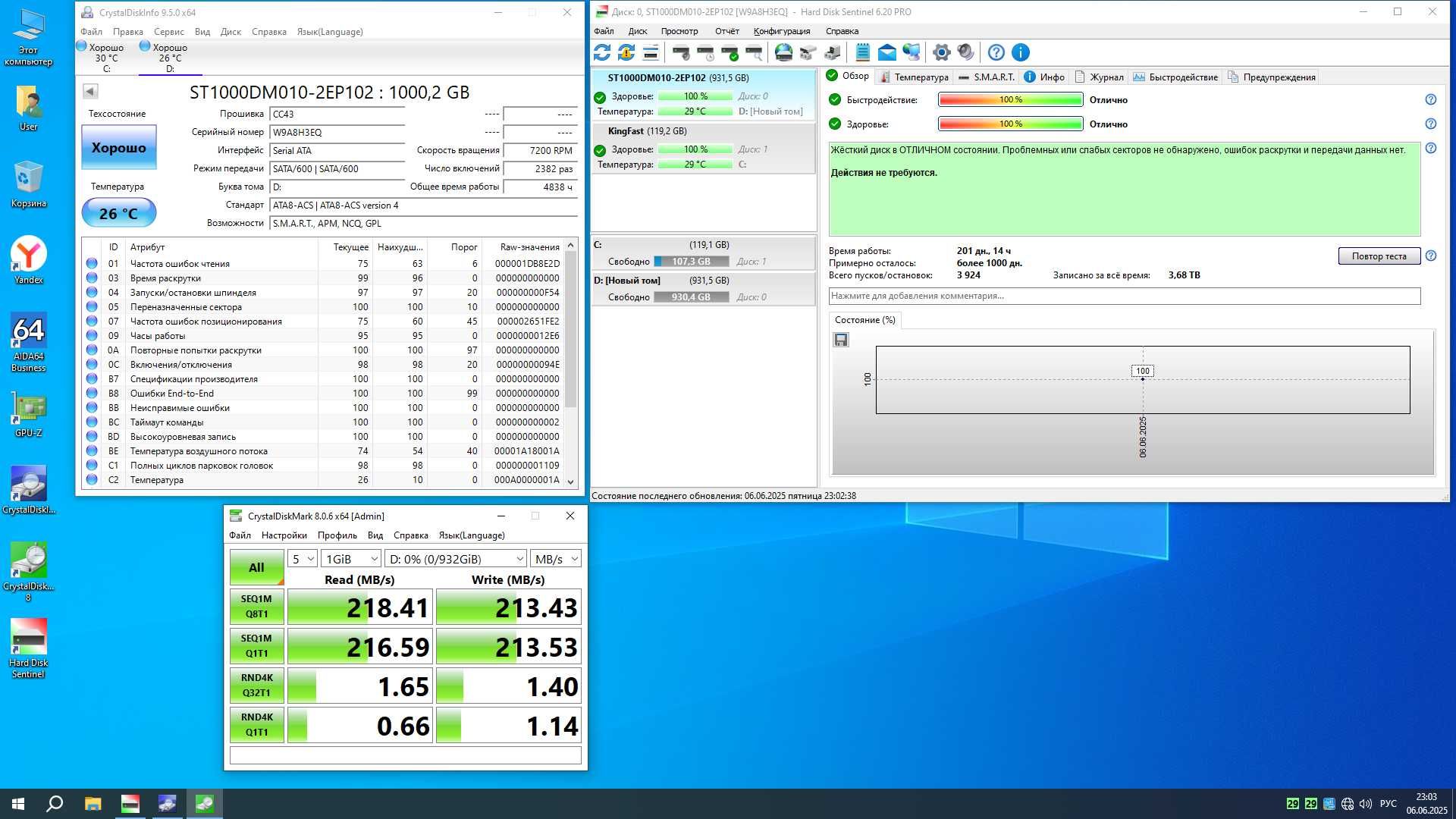Click the All button in CrystalDiskMark
This screenshot has width=1456, height=819.
pos(256,567)
